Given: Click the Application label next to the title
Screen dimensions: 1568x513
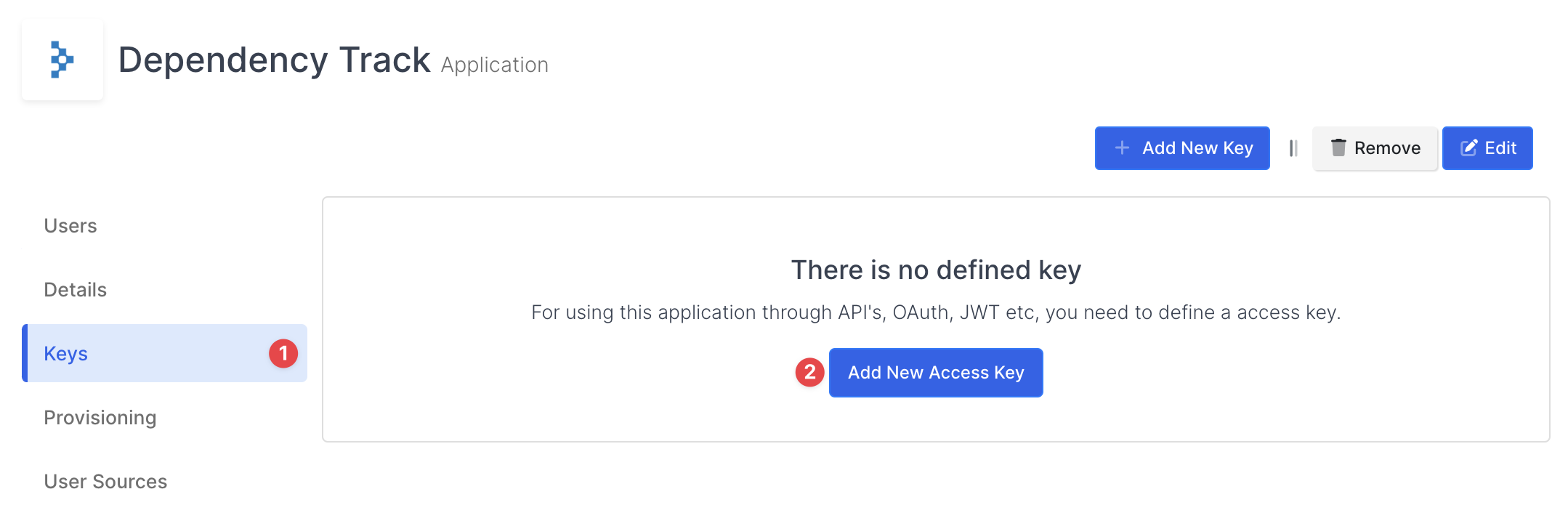Looking at the screenshot, I should point(494,65).
